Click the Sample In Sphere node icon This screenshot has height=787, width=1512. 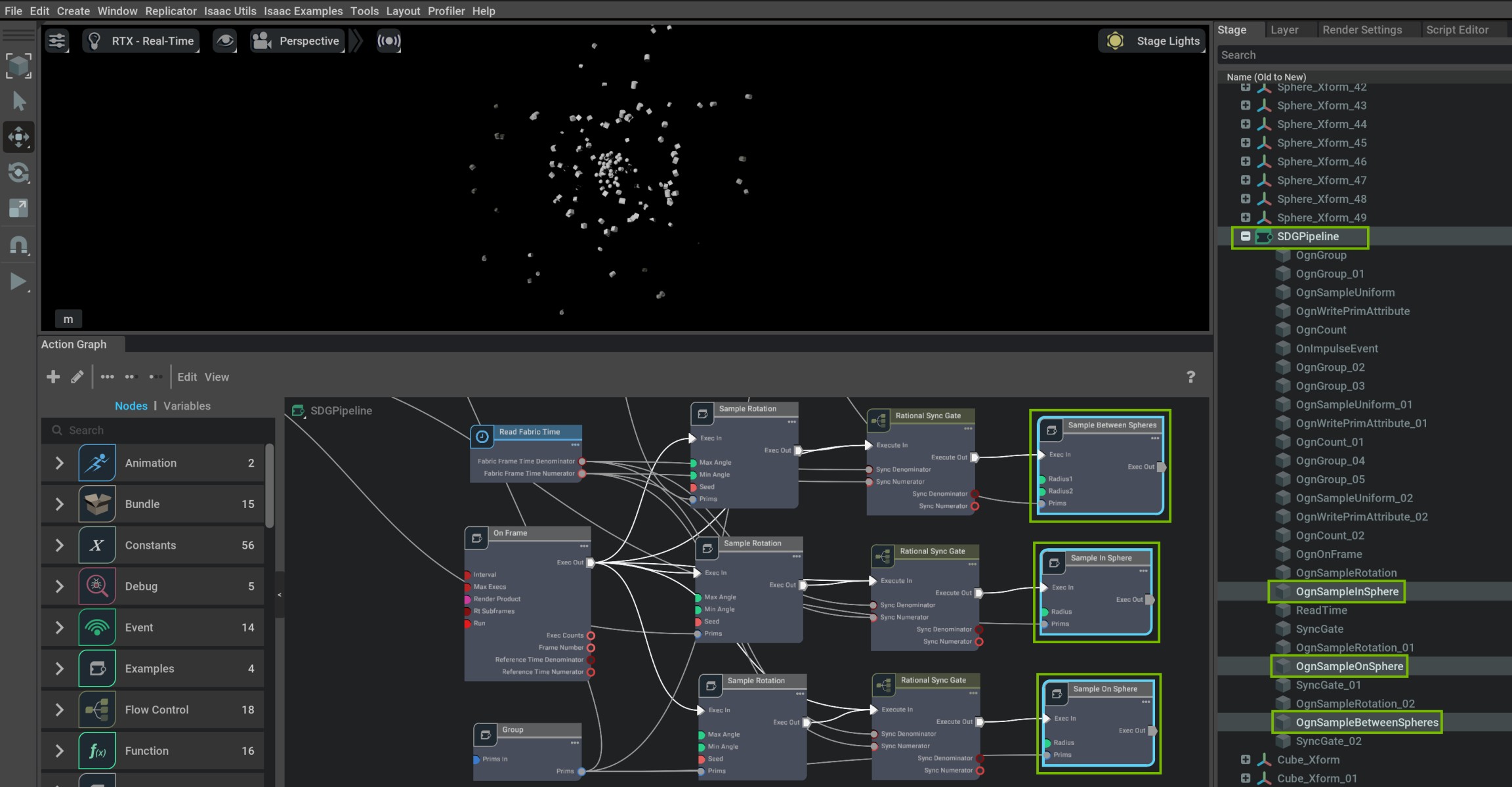point(1054,563)
